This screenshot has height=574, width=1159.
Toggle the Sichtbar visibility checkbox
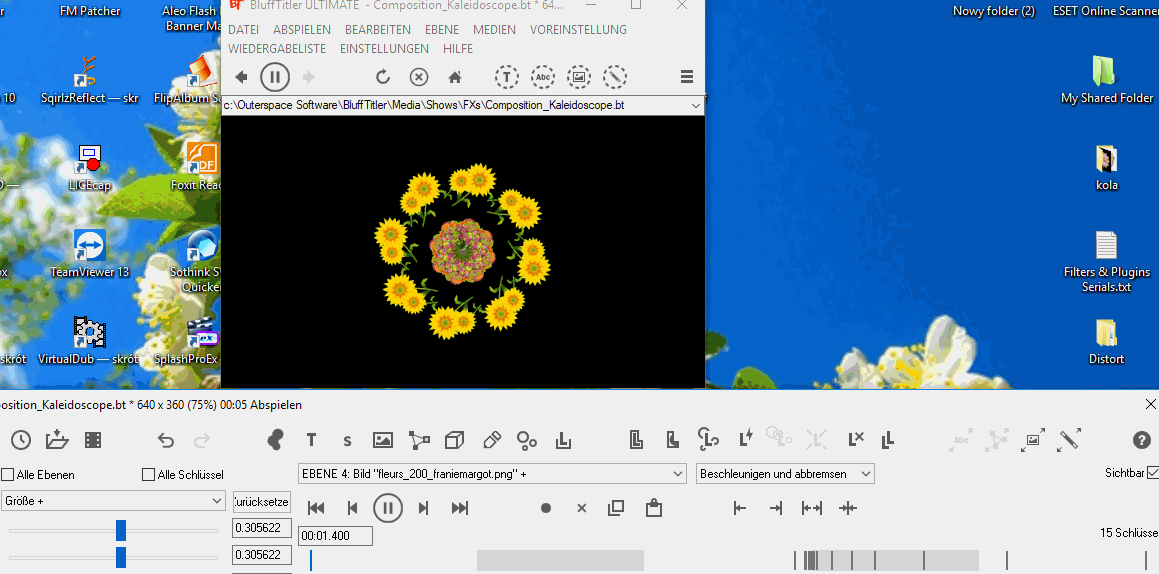pos(1153,473)
